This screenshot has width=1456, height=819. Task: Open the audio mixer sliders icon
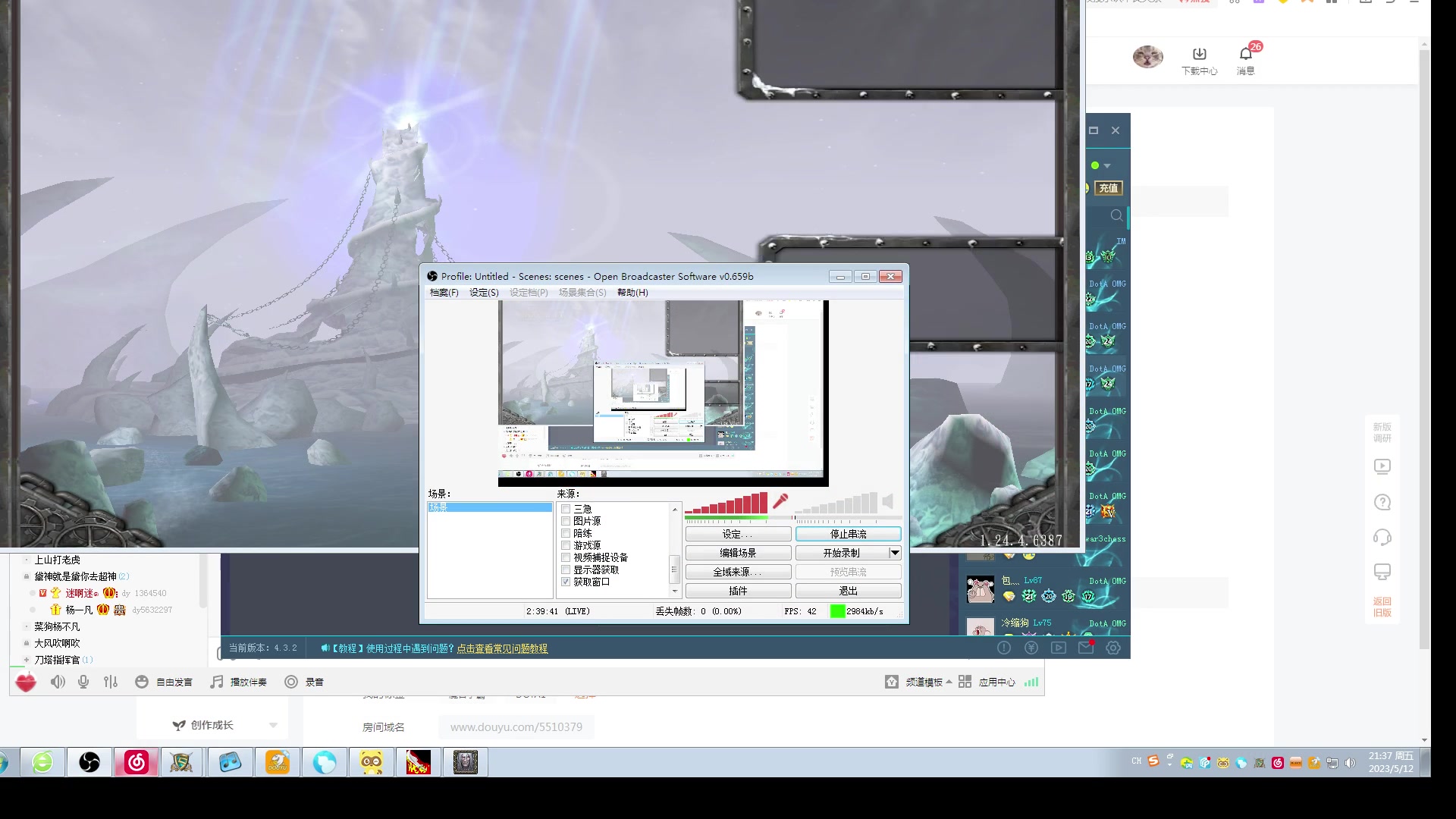(111, 682)
